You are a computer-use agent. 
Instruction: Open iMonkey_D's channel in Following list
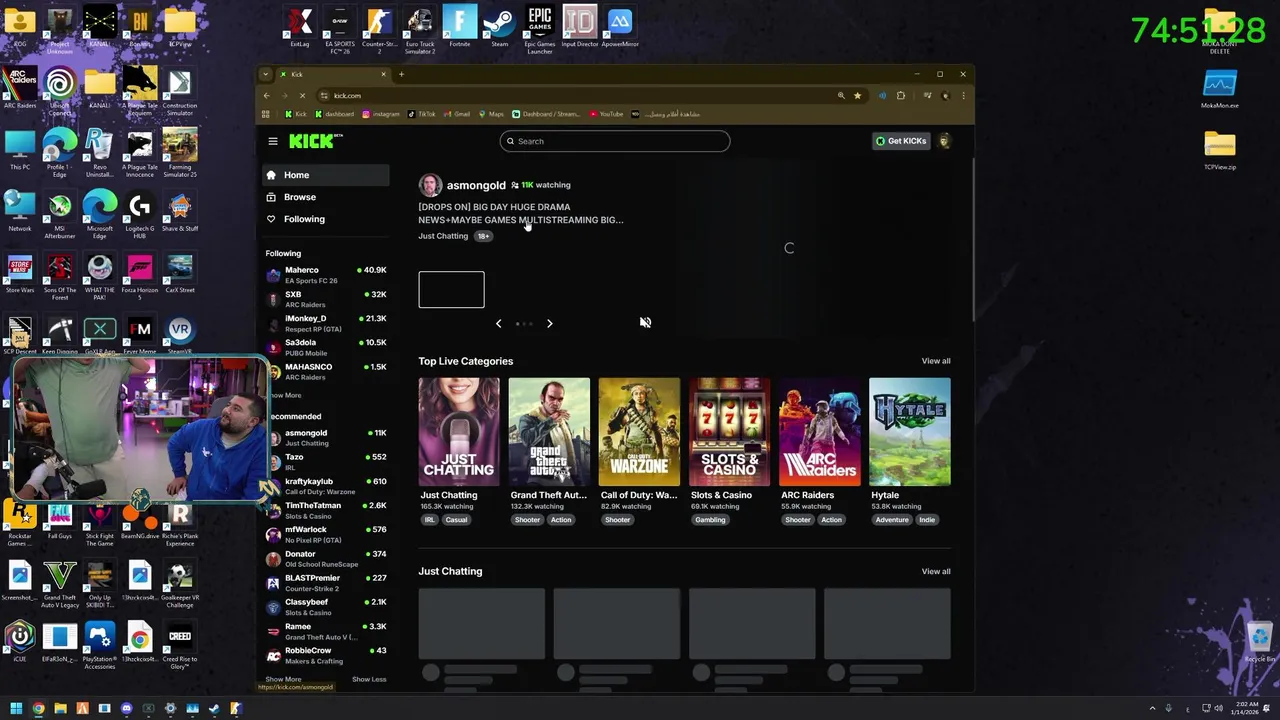click(x=326, y=323)
